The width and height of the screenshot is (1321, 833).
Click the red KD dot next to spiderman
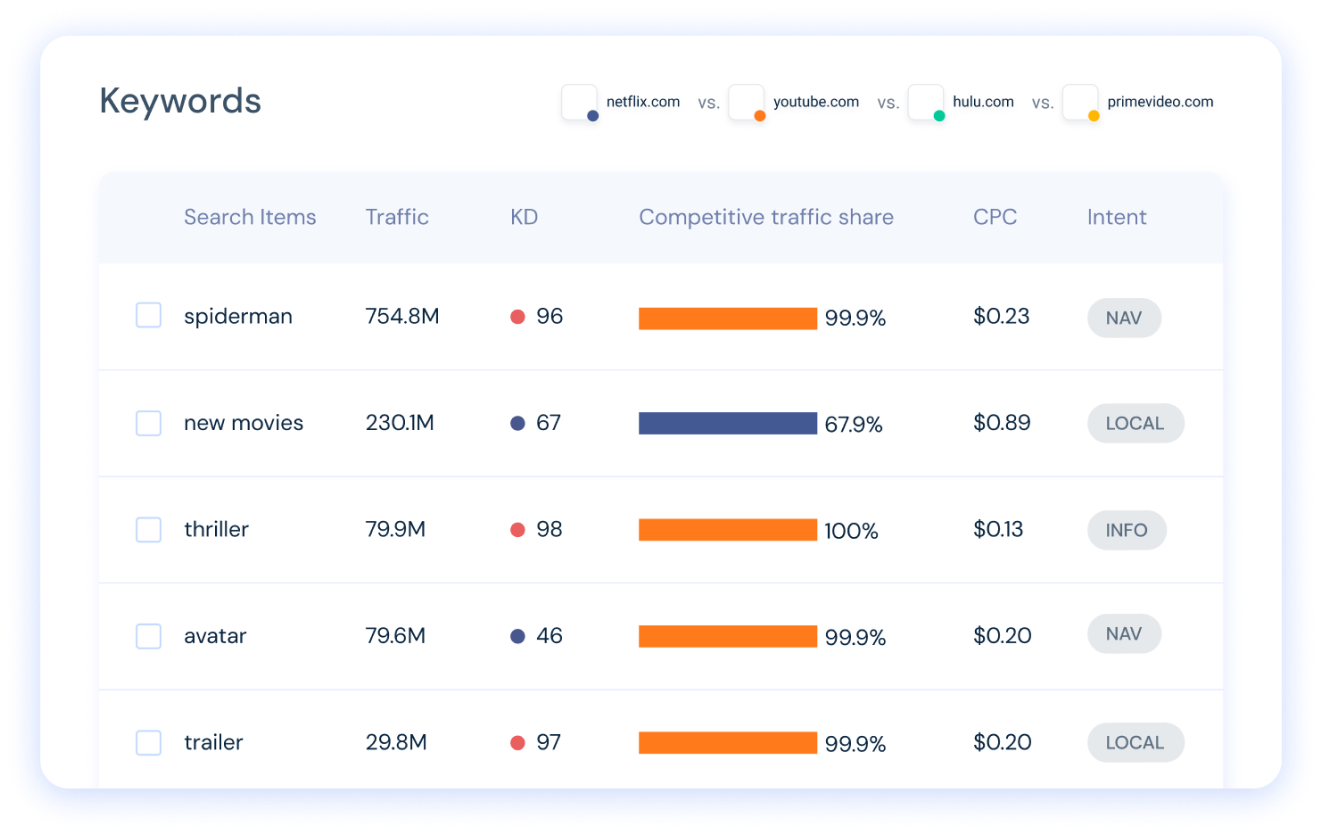click(x=518, y=316)
